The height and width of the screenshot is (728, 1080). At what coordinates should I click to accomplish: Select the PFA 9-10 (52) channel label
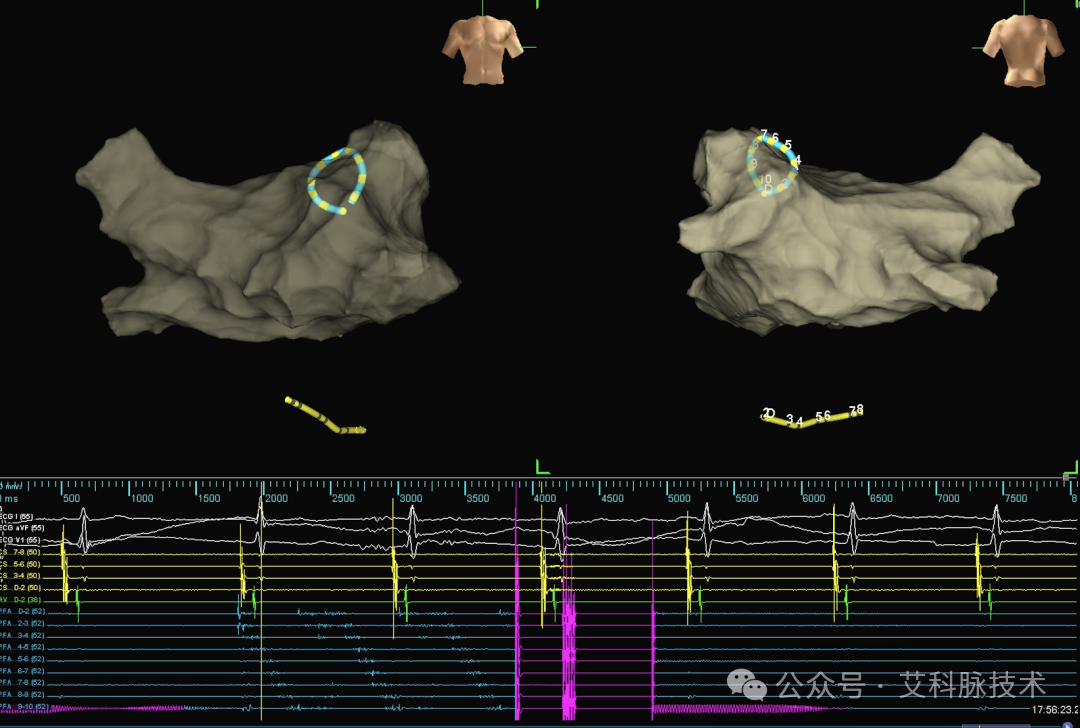[x=25, y=707]
